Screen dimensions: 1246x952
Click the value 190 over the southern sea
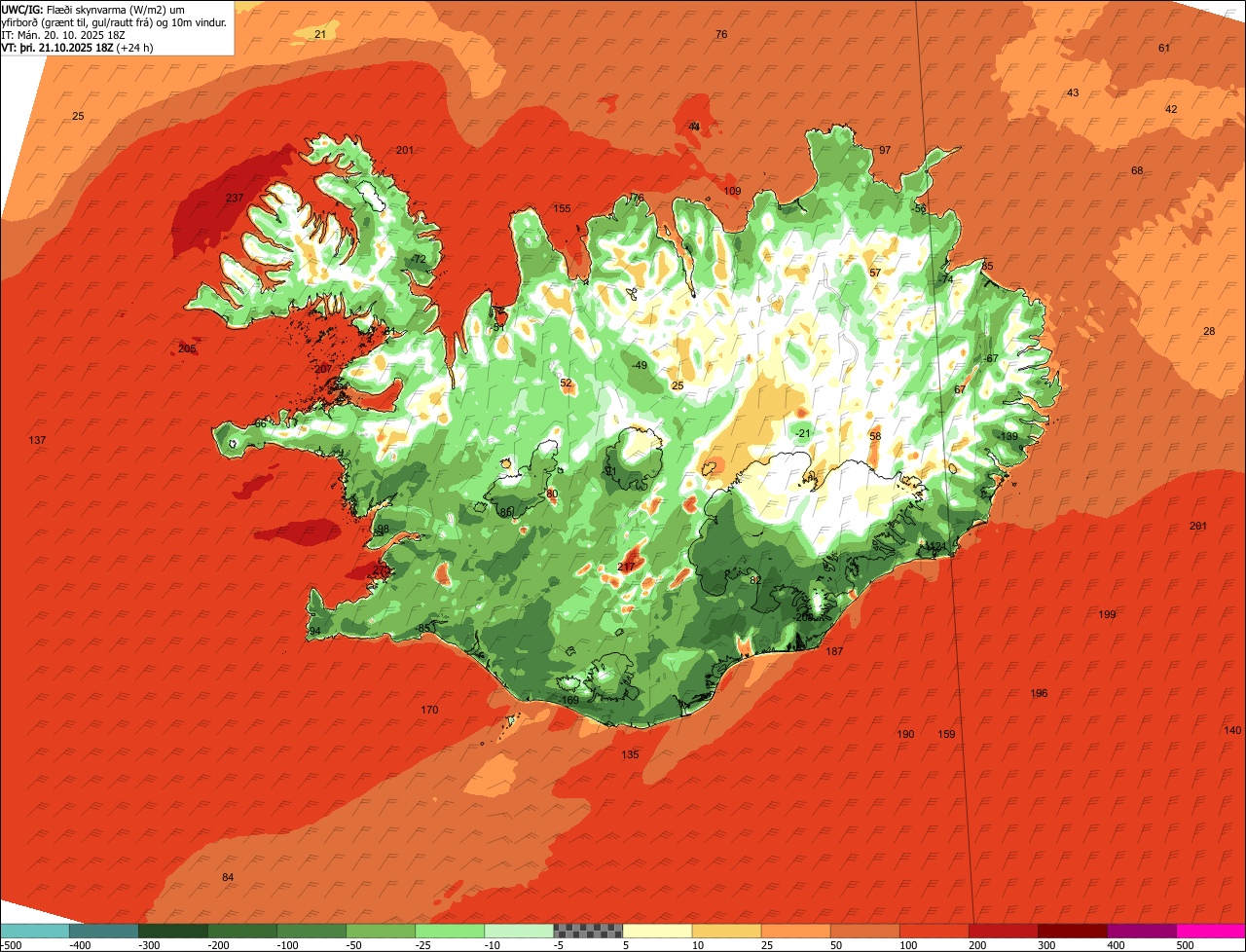point(905,734)
